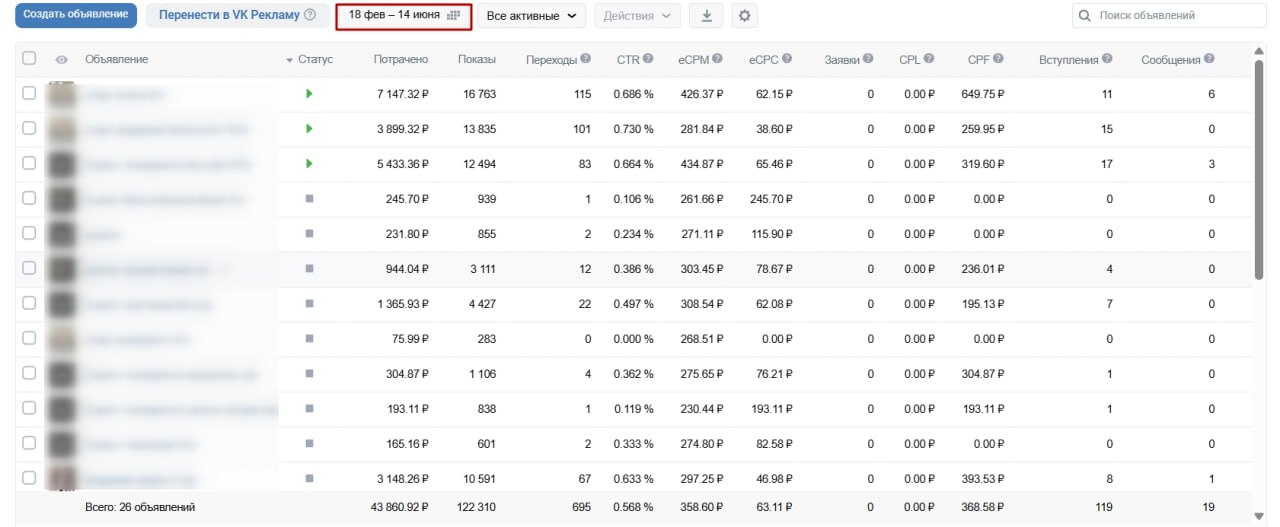Focus the Поиск объявлений search field

point(1169,16)
